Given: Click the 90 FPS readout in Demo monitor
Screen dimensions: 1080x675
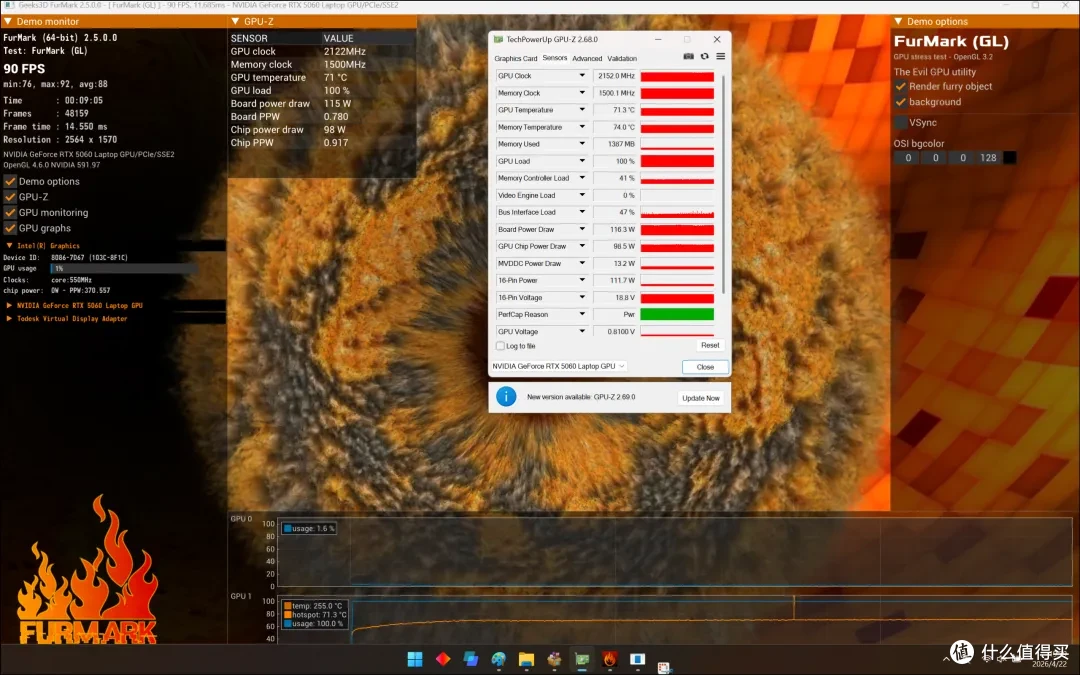Looking at the screenshot, I should (x=24, y=69).
